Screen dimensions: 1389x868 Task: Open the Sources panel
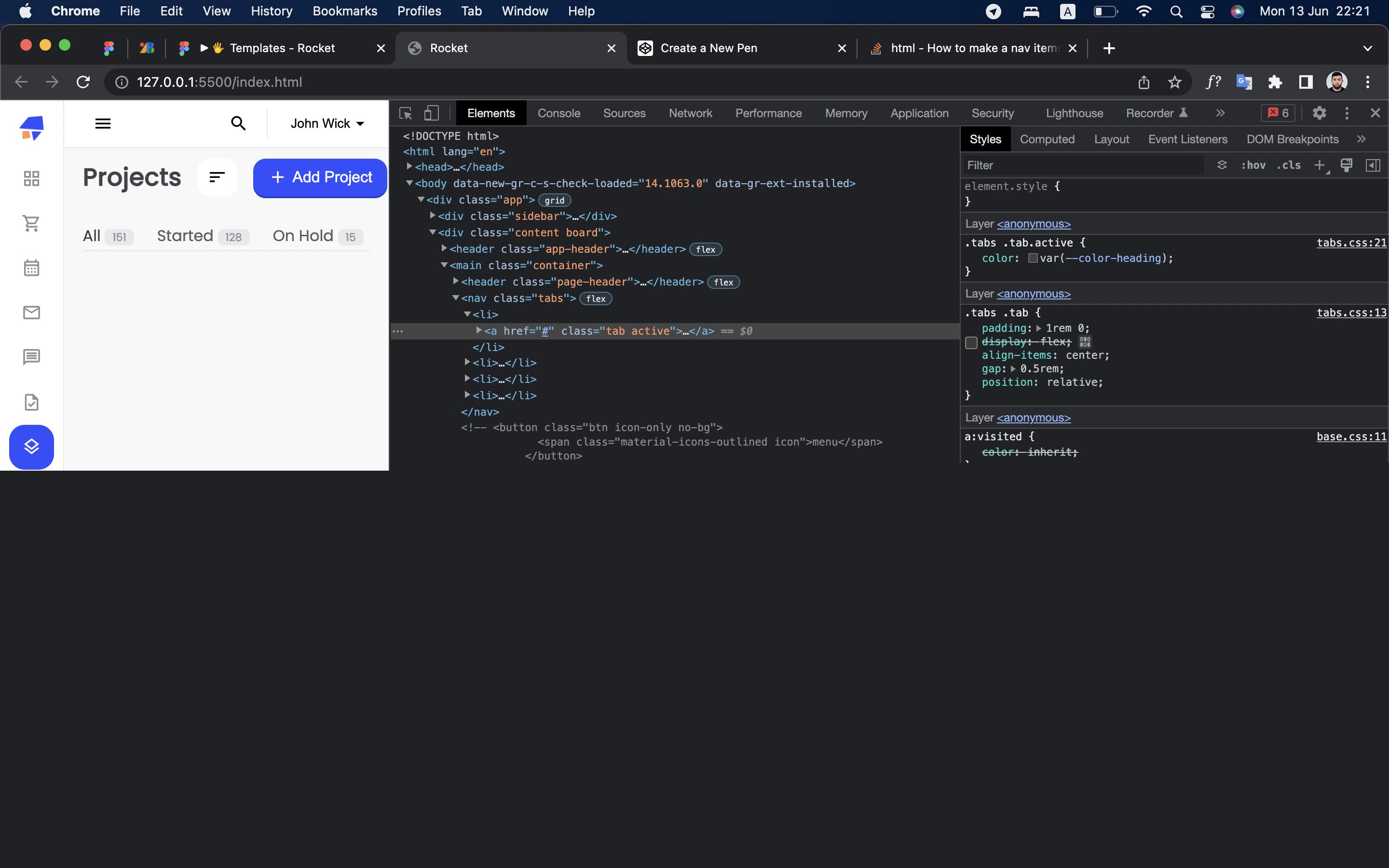click(625, 113)
